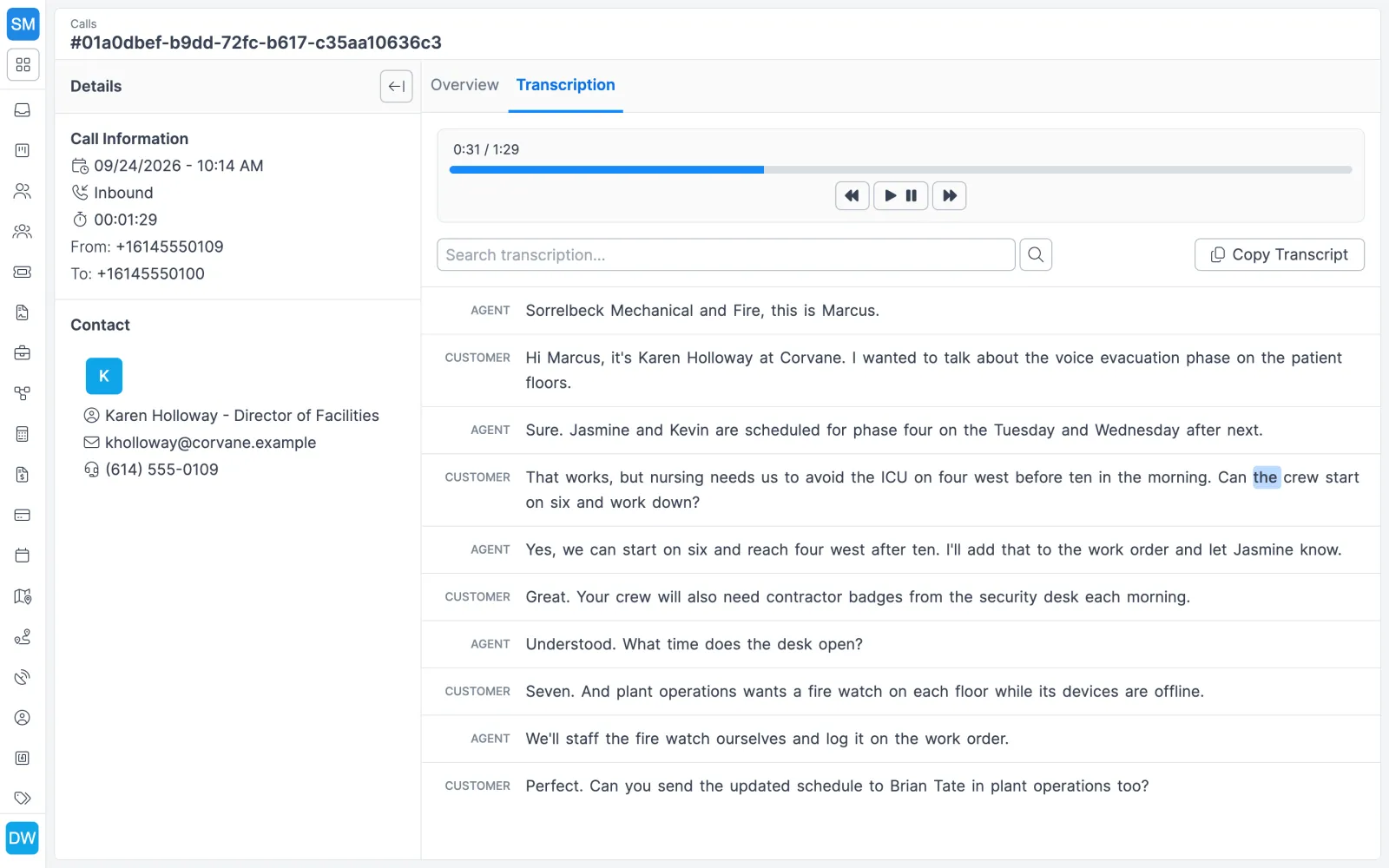Click kholloway@corvane.example email
Viewport: 1389px width, 868px height.
[210, 443]
